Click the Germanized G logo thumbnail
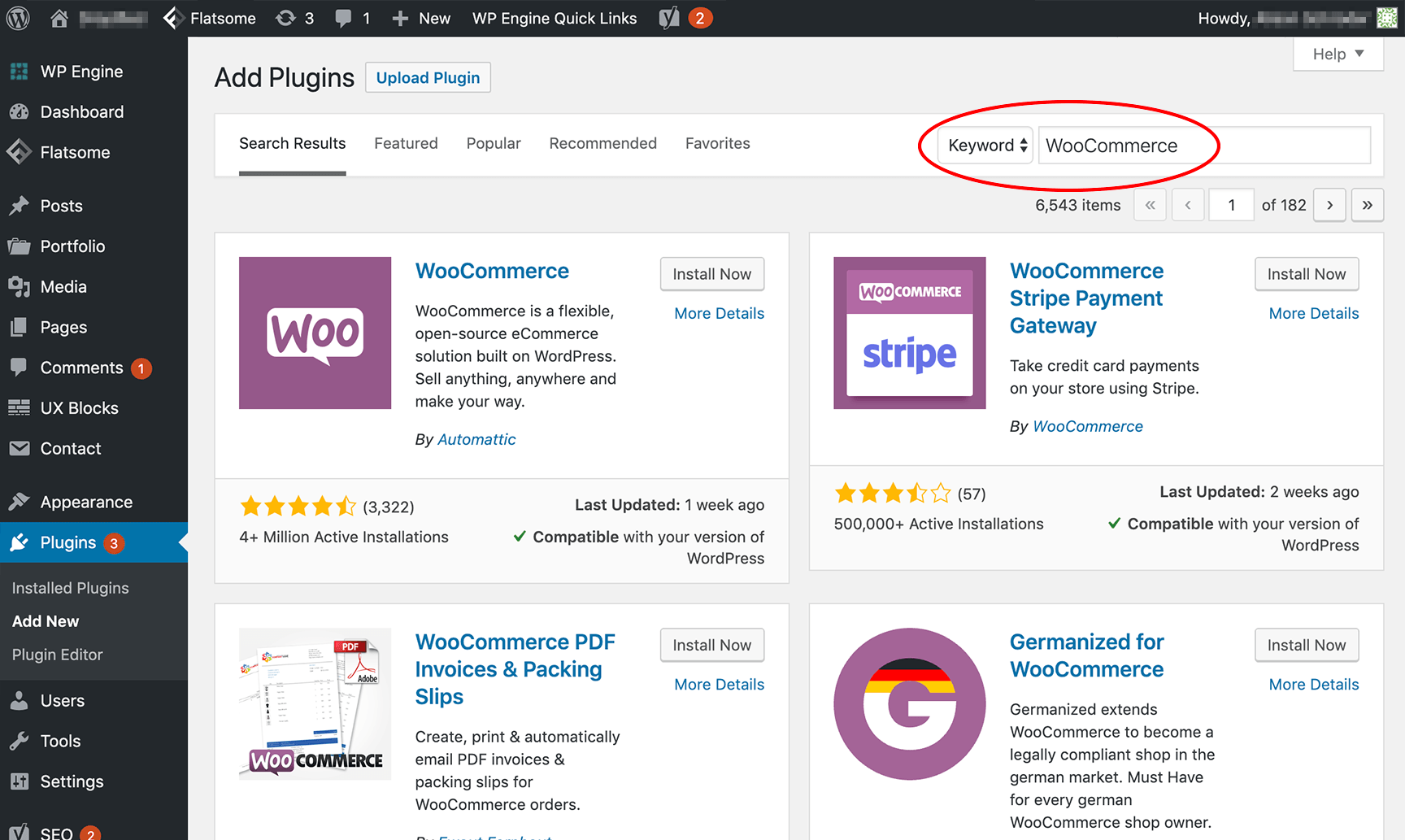1405x840 pixels. tap(909, 703)
